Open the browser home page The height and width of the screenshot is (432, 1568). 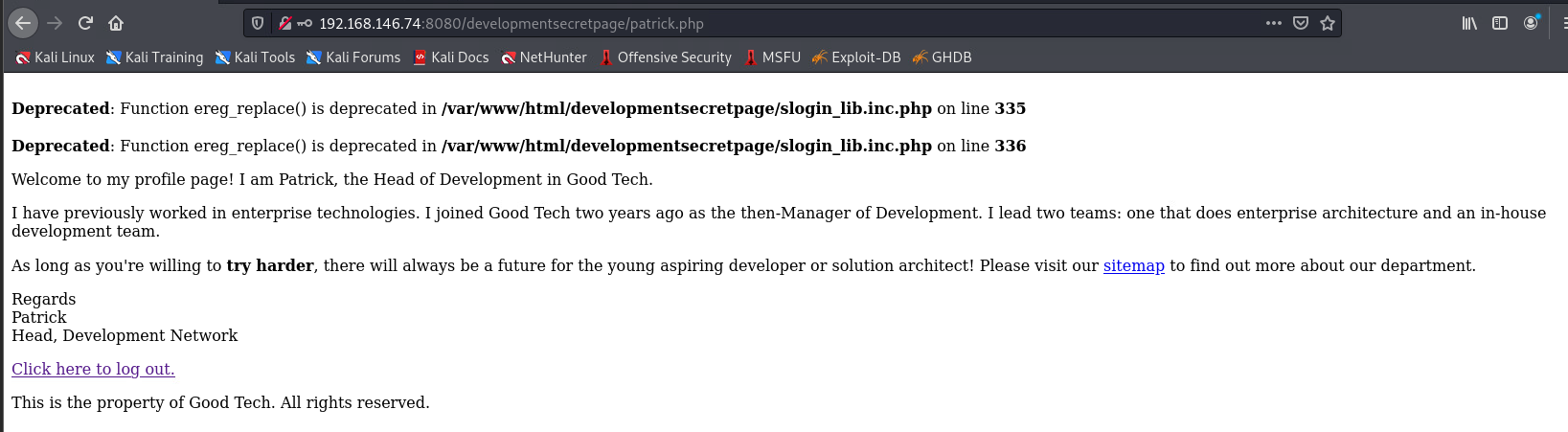click(x=116, y=23)
